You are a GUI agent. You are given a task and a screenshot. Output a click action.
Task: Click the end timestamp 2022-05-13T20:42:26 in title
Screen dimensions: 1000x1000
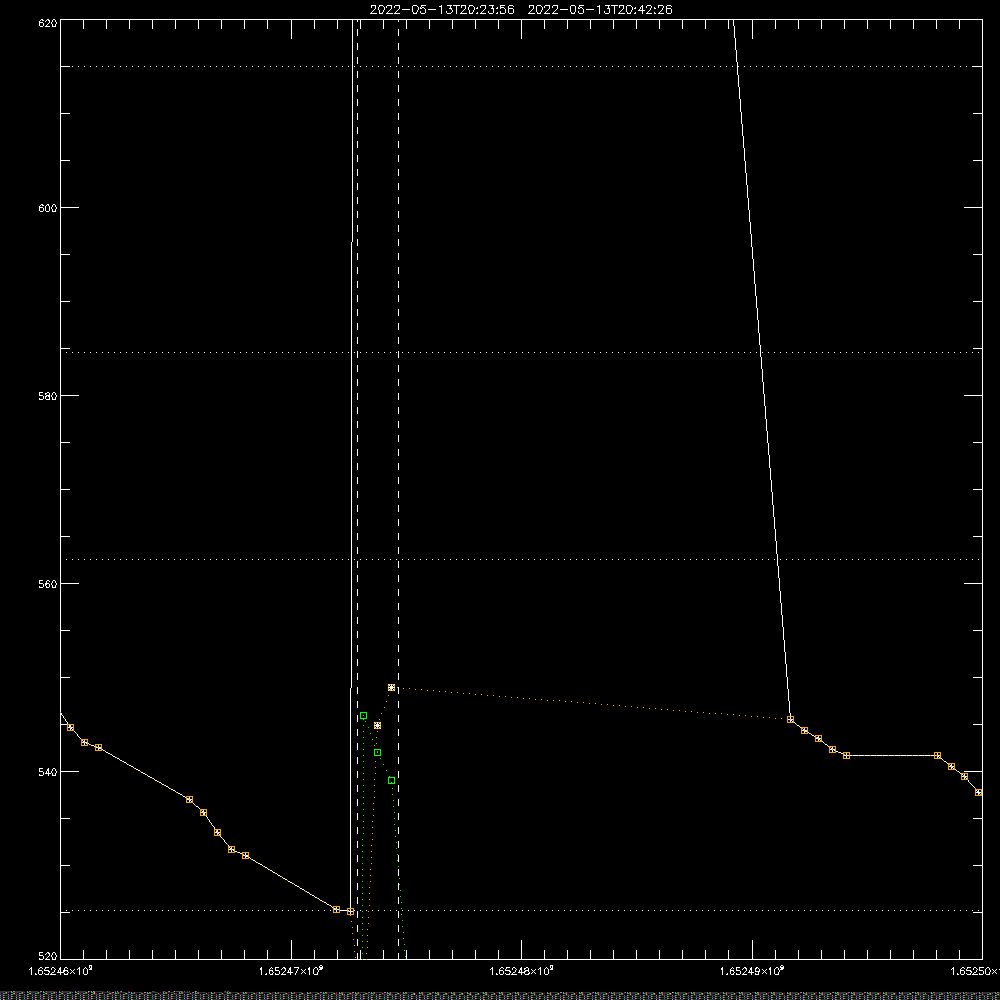pos(600,10)
